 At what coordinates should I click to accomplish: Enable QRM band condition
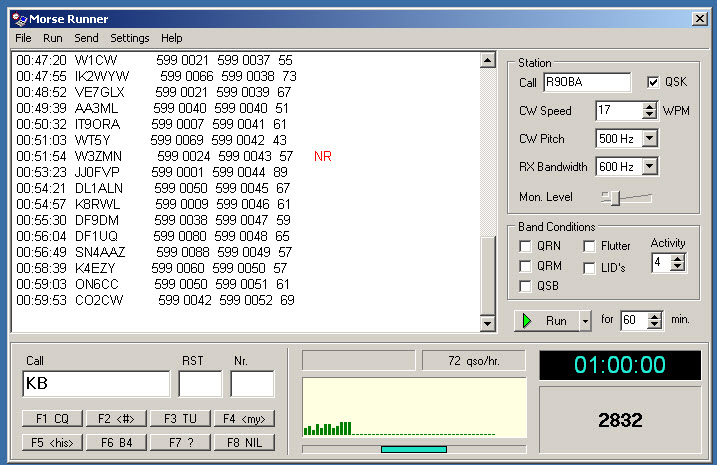tap(525, 266)
